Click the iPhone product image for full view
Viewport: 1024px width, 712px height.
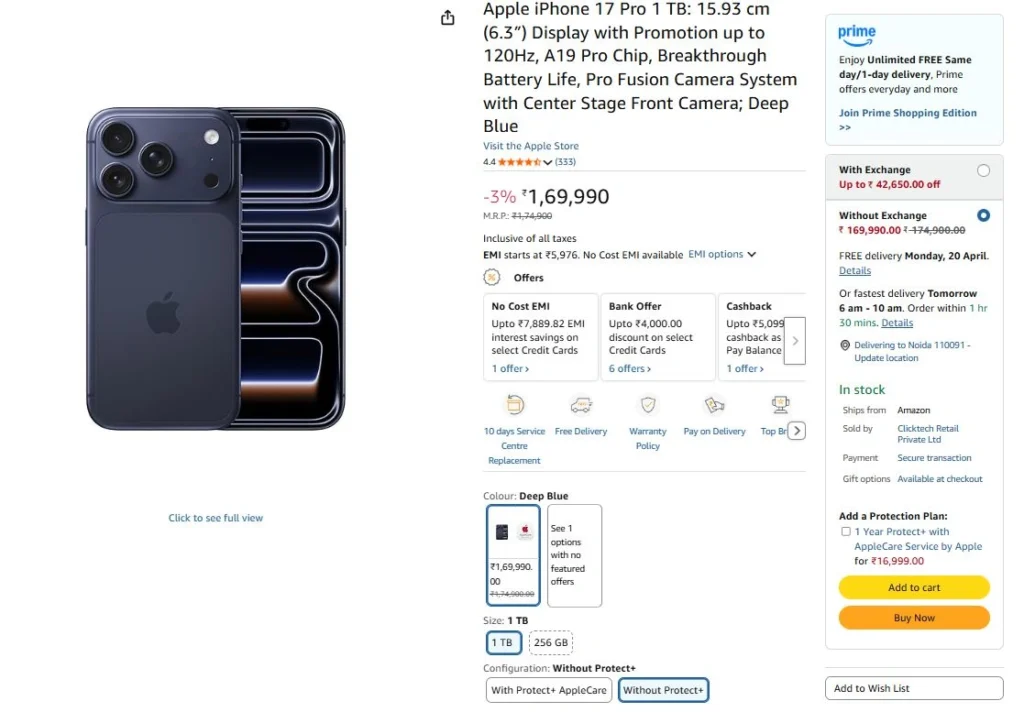(x=215, y=270)
